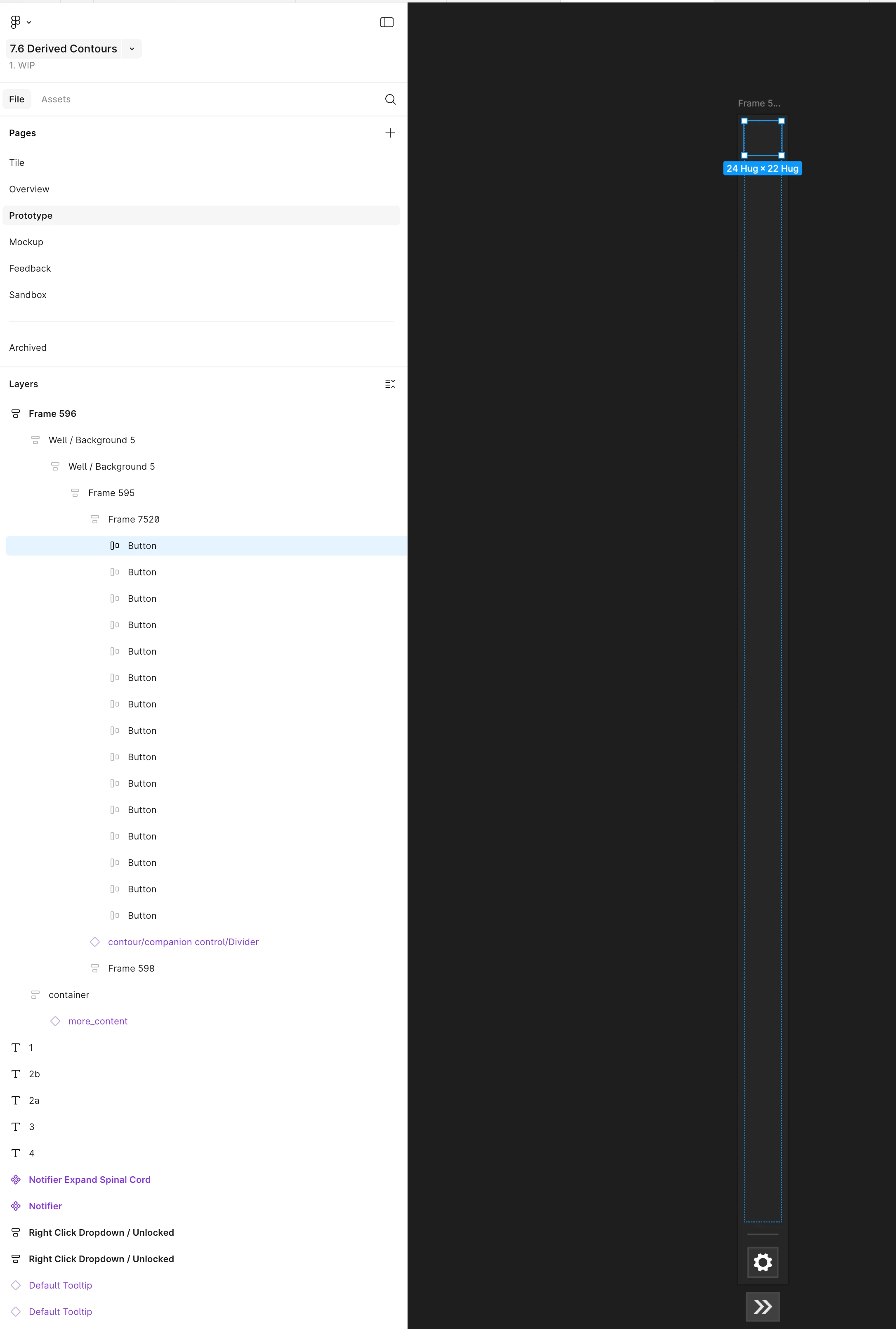This screenshot has height=1329, width=896.
Task: Select the Frame 598 layer
Action: (x=131, y=968)
